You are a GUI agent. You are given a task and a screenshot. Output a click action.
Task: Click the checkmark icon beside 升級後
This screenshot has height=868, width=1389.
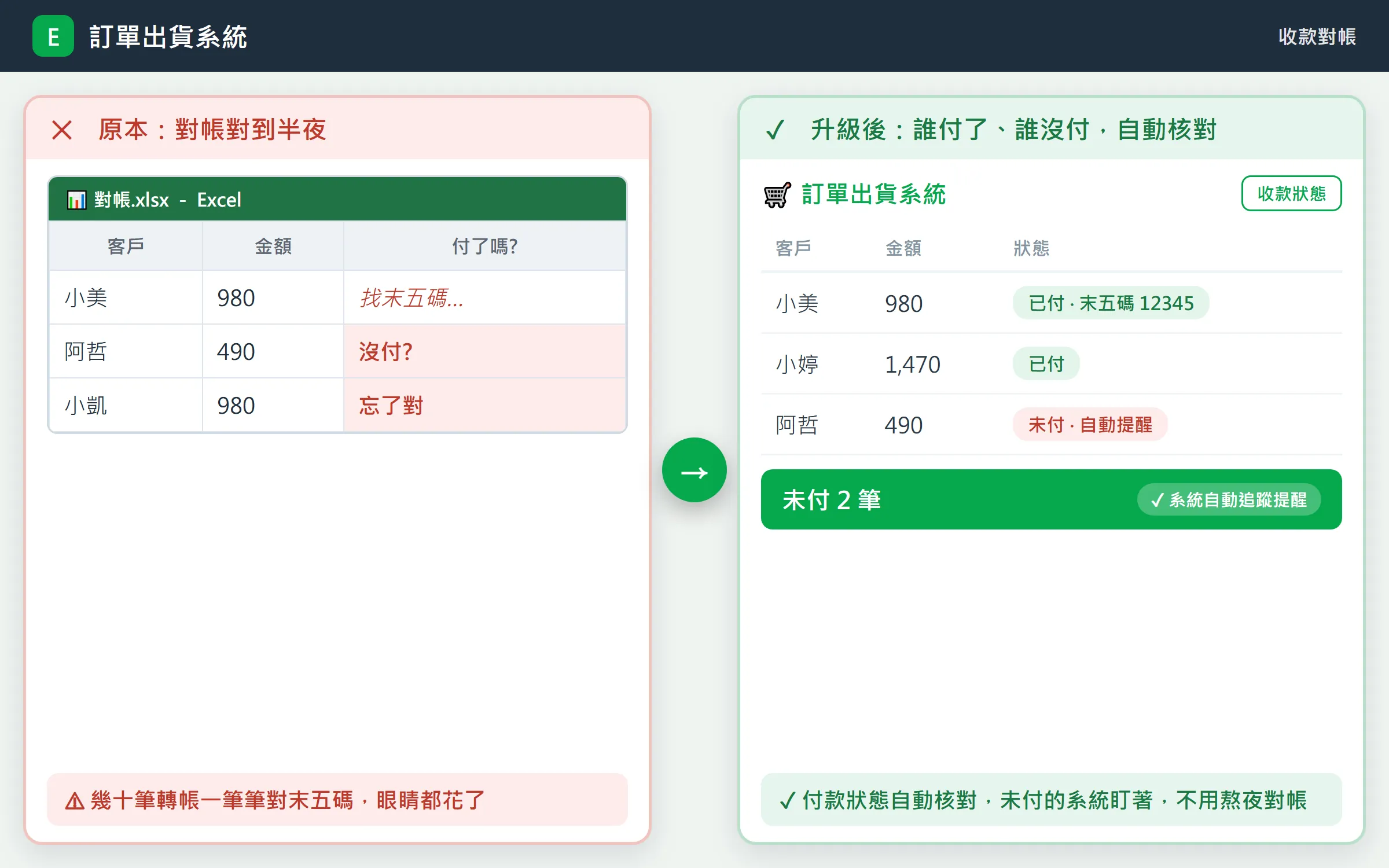tap(775, 130)
